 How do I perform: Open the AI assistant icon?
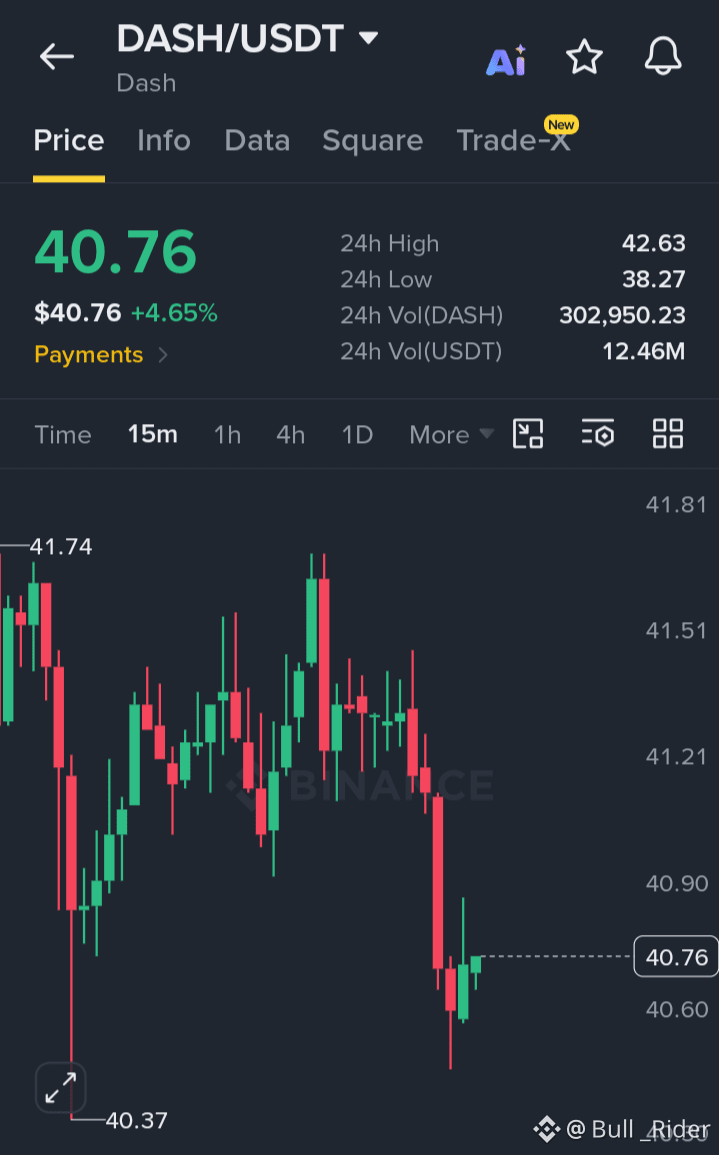[506, 60]
